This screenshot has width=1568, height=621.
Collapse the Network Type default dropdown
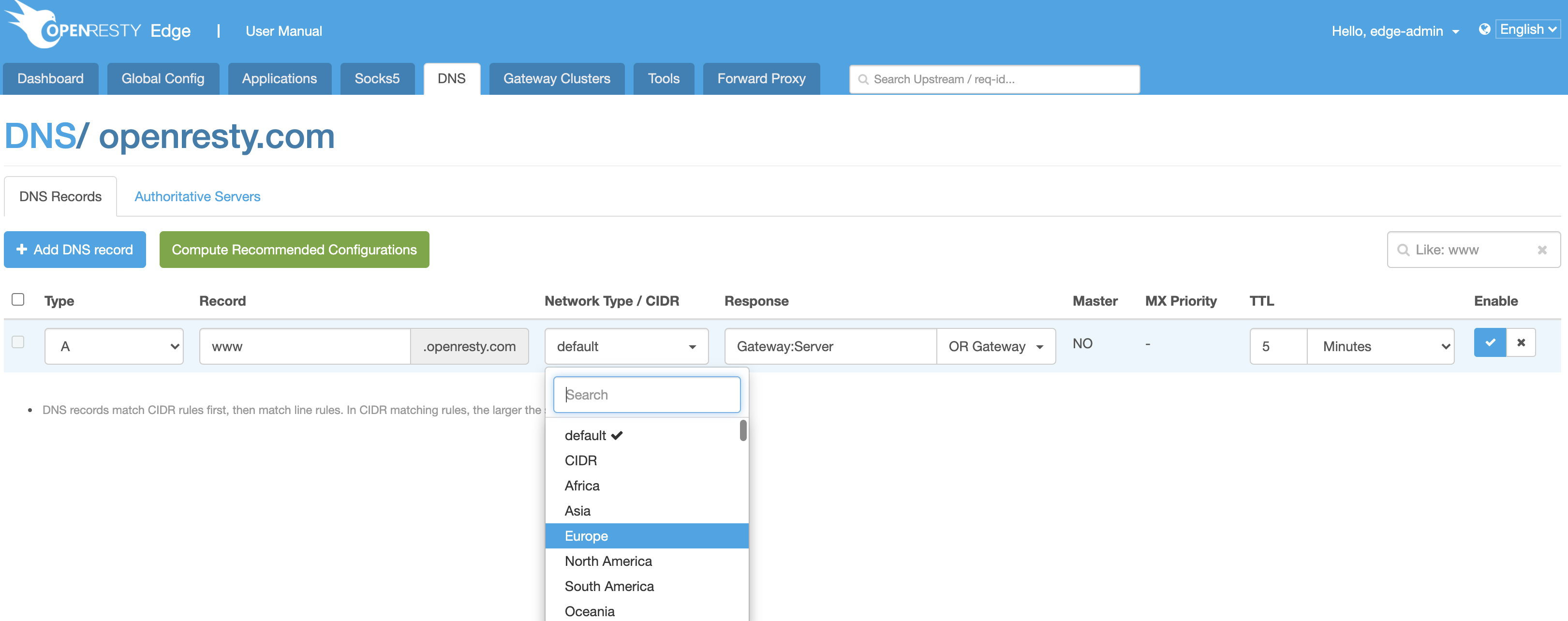626,346
